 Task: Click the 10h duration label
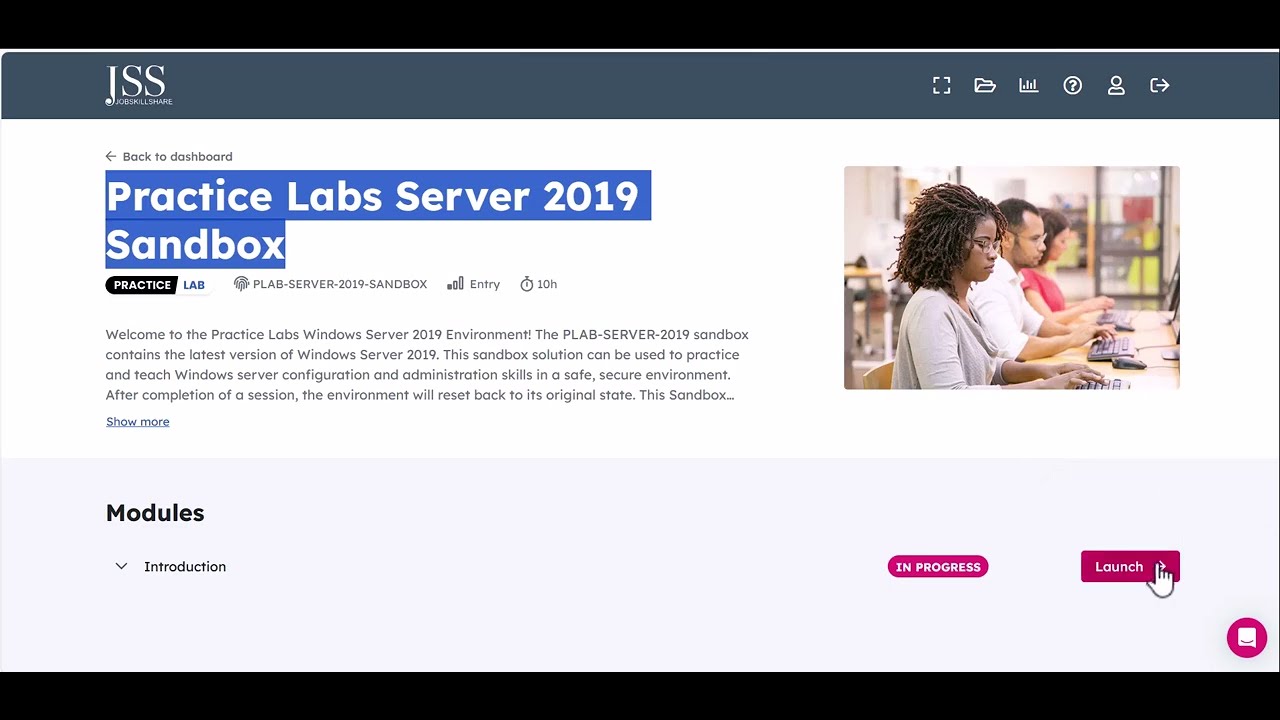pos(547,285)
